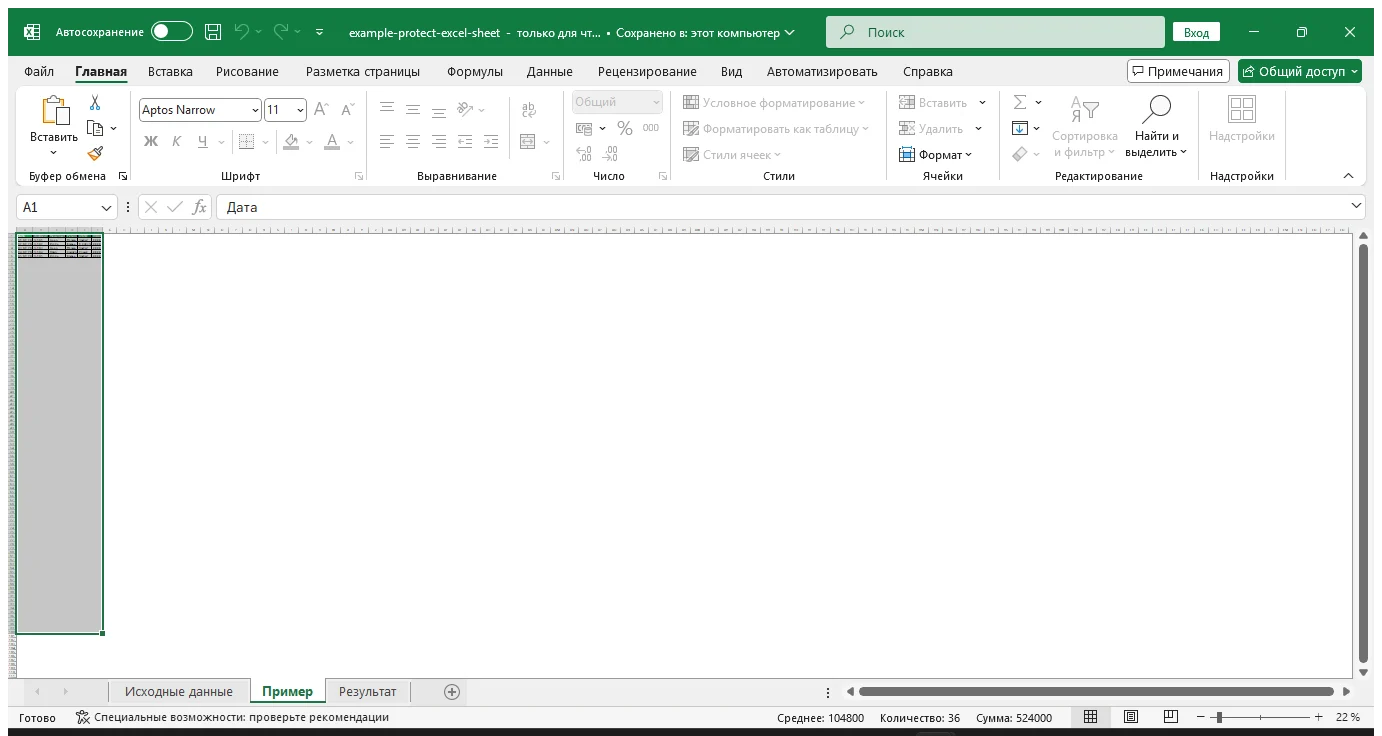This screenshot has height=736, width=1382.
Task: Click the Merge and Center icon
Action: click(528, 141)
